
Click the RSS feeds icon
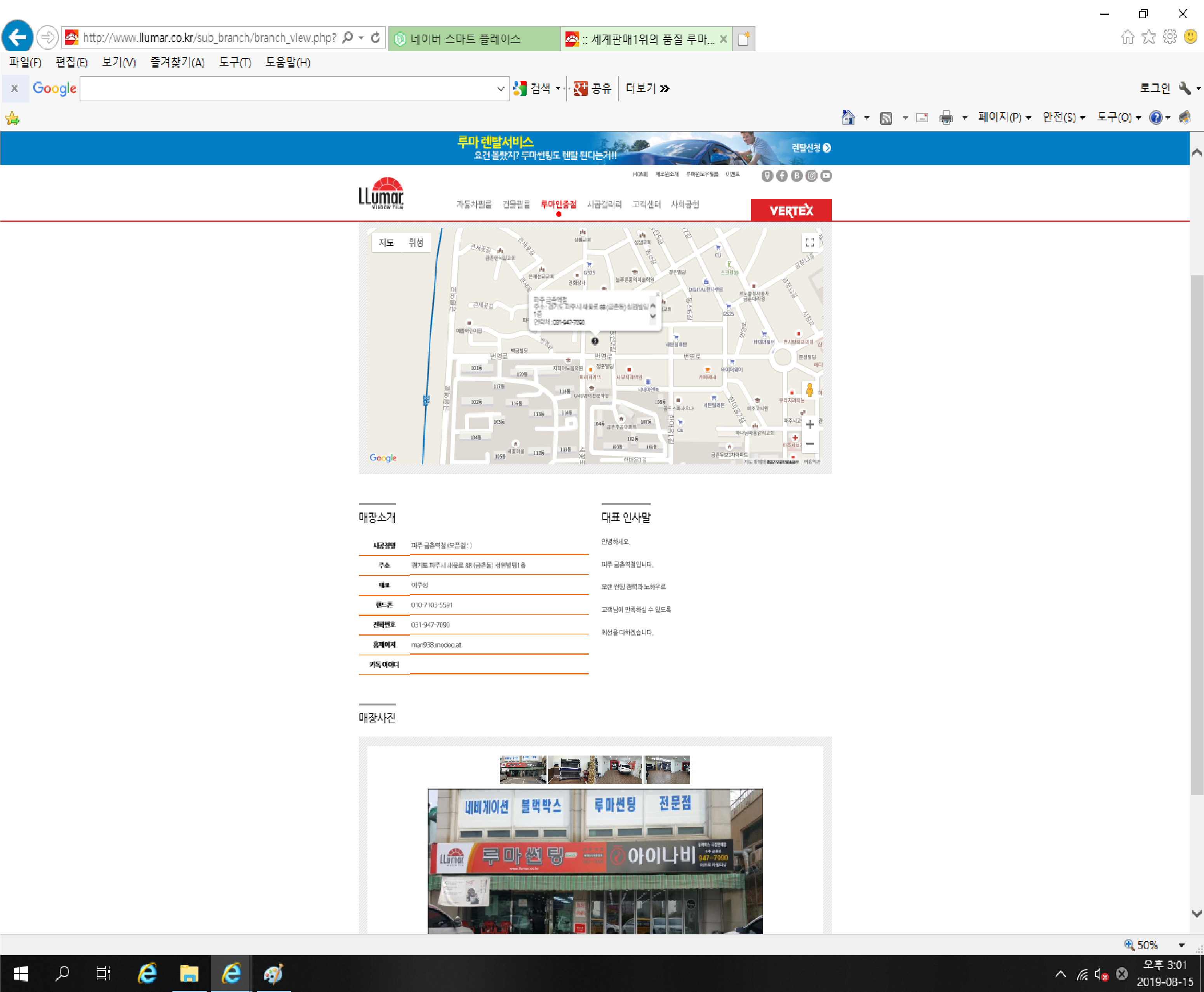[886, 118]
